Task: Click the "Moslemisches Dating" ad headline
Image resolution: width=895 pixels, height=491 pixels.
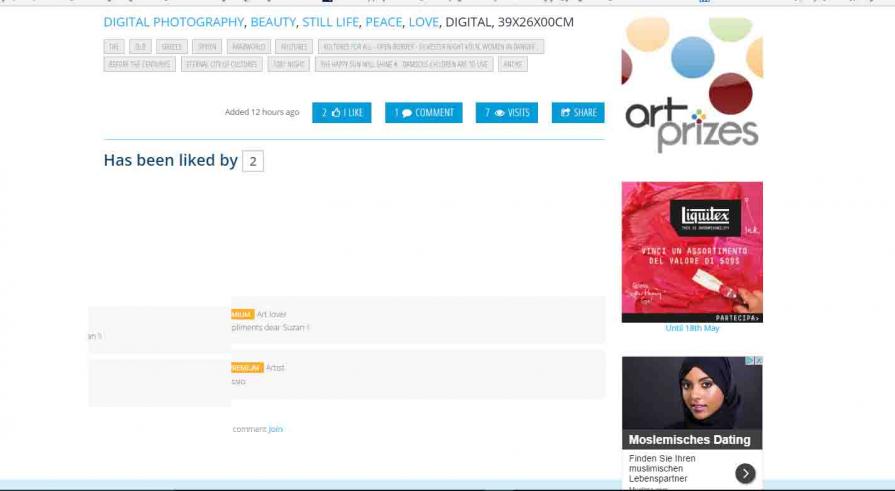Action: pos(689,440)
